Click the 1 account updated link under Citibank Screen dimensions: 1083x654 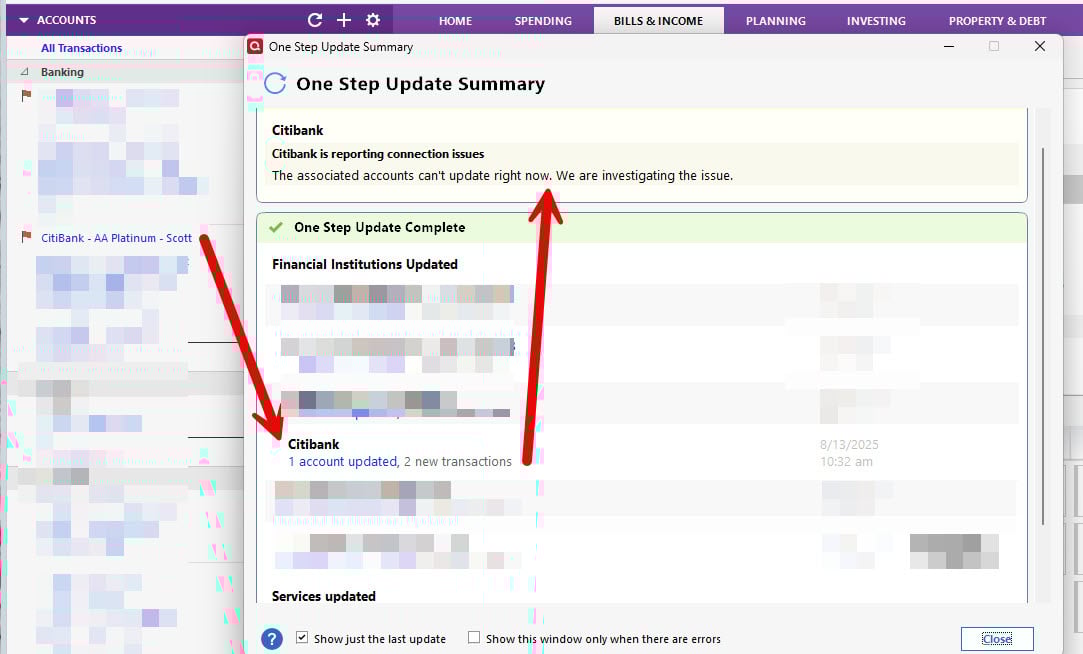[x=343, y=461]
